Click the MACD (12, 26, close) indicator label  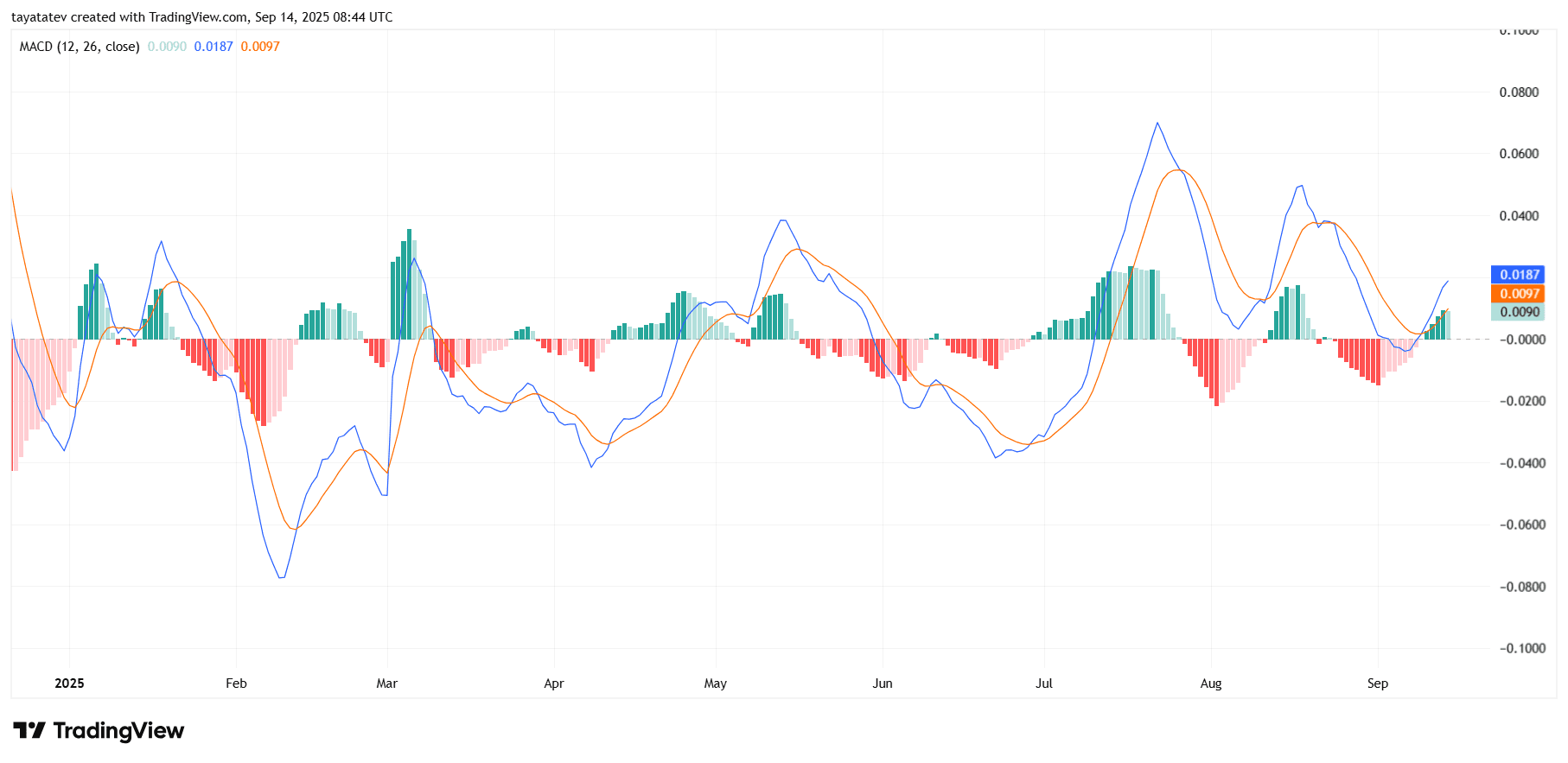pyautogui.click(x=80, y=47)
